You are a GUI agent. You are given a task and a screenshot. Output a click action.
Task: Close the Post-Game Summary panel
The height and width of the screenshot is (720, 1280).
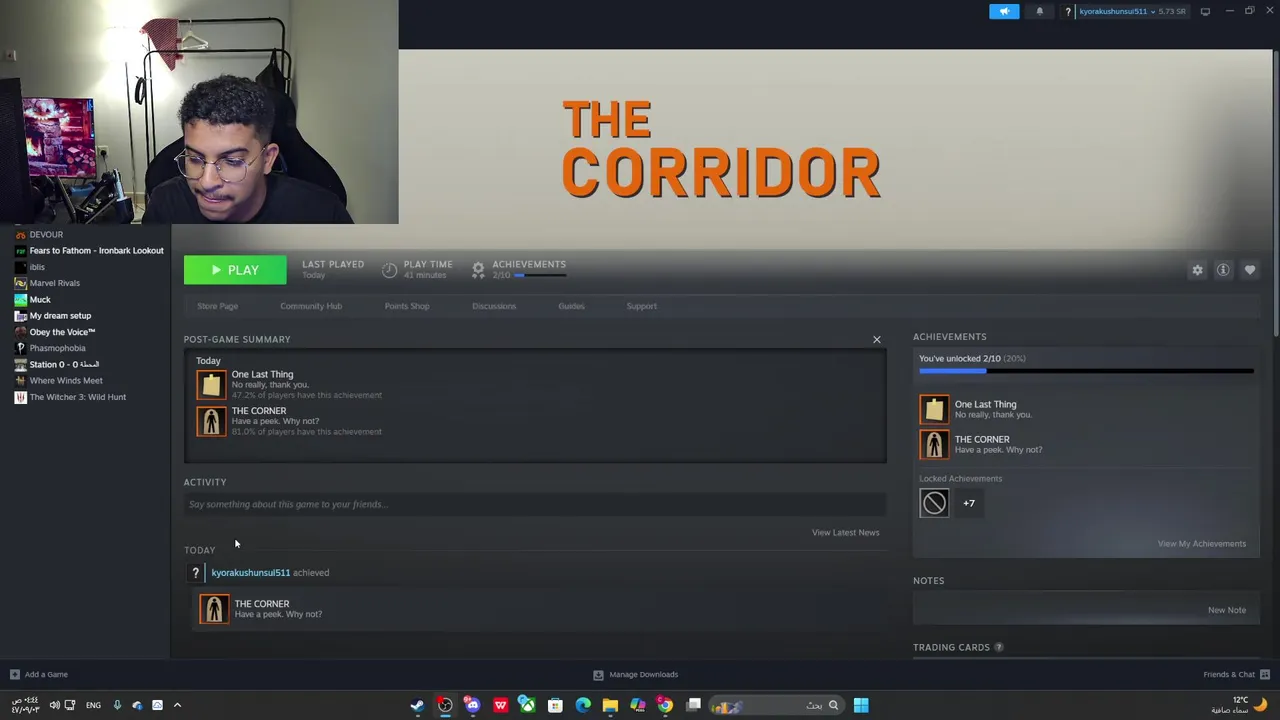pyautogui.click(x=877, y=340)
